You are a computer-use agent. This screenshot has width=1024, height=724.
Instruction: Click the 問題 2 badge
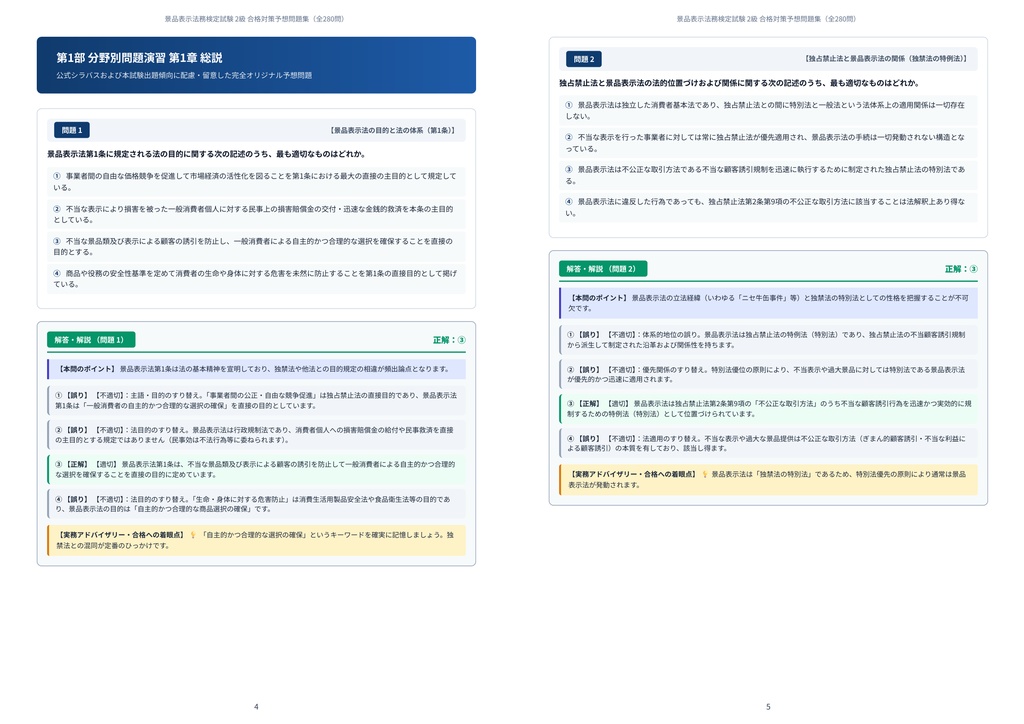point(584,59)
